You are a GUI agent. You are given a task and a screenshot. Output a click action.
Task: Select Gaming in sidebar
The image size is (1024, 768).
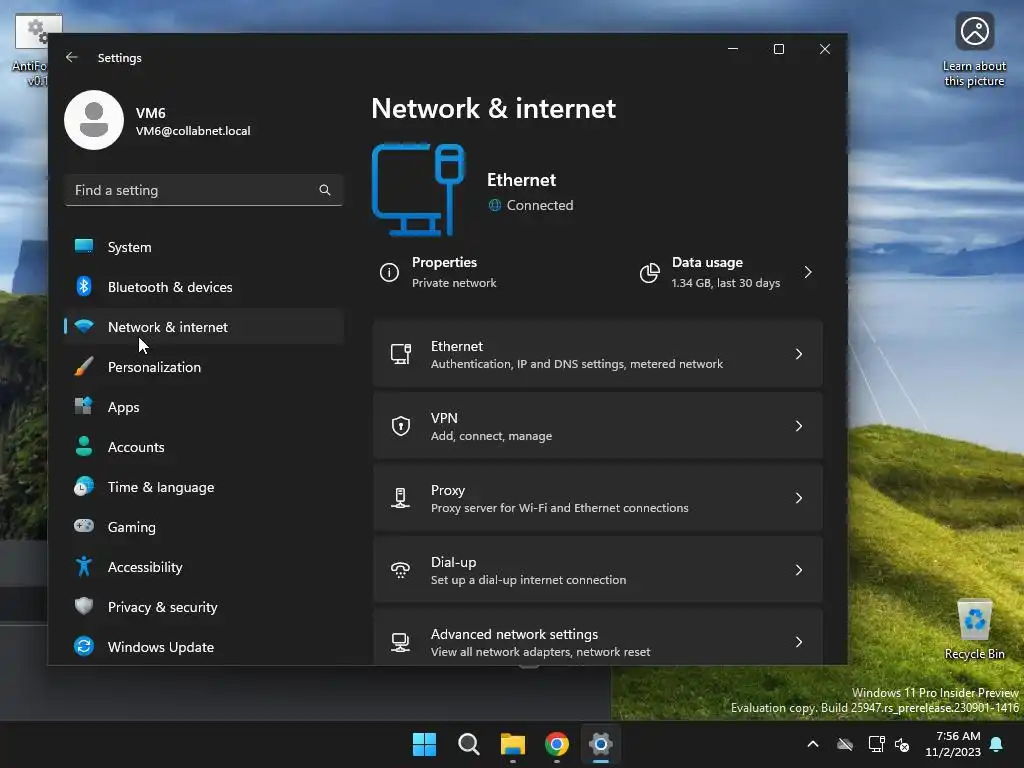click(x=204, y=527)
